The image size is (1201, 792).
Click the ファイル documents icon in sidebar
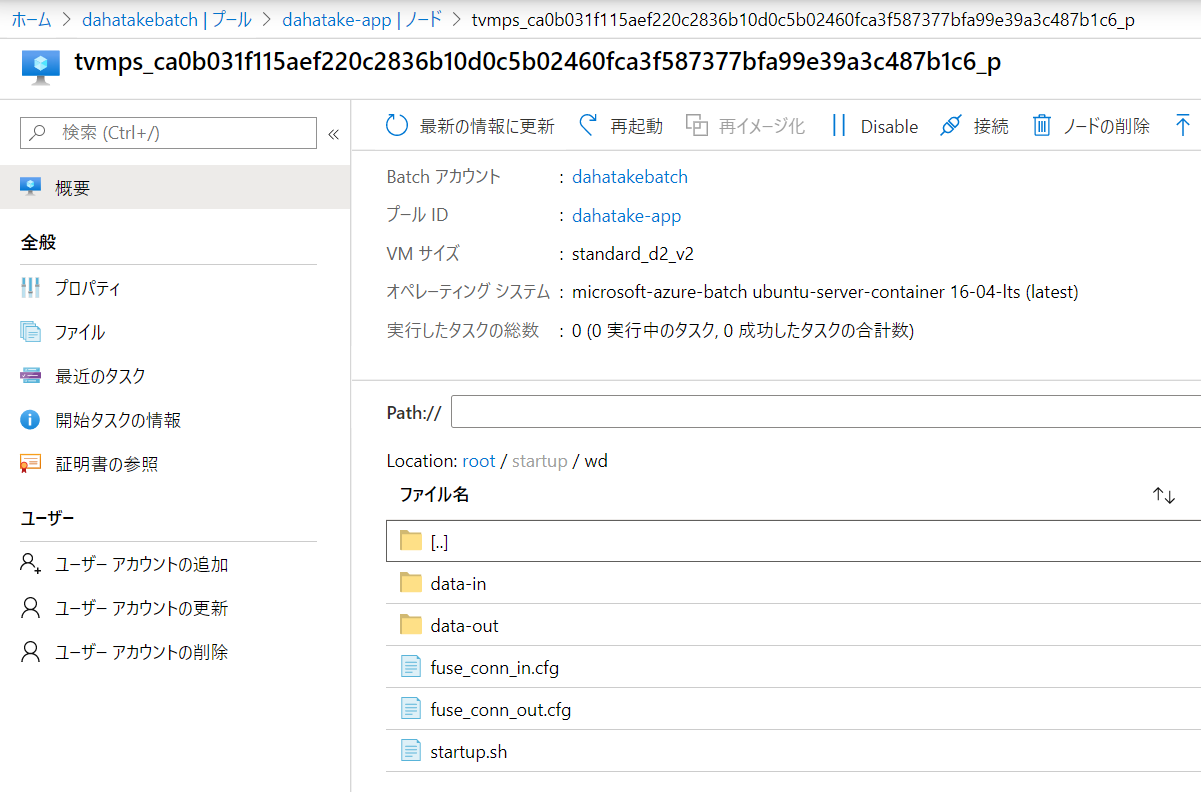(31, 332)
